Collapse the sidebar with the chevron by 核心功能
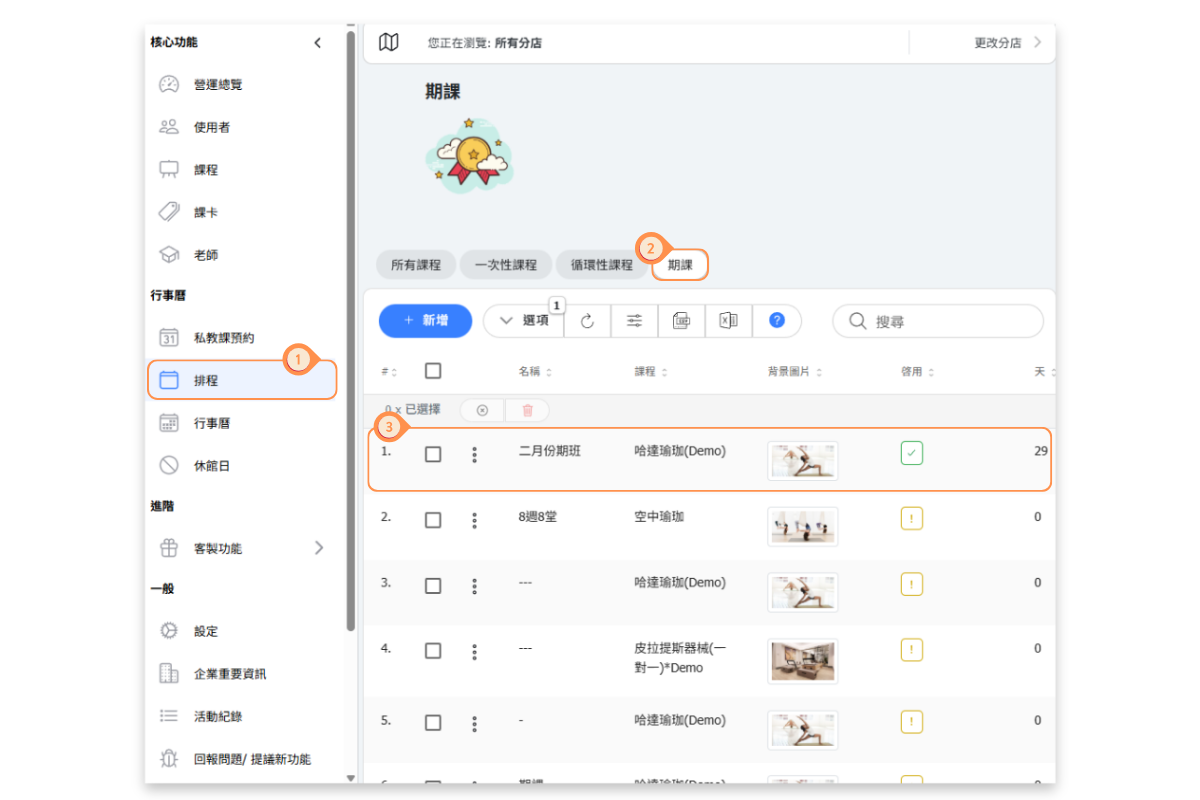Viewport: 1200px width, 800px height. coord(318,43)
